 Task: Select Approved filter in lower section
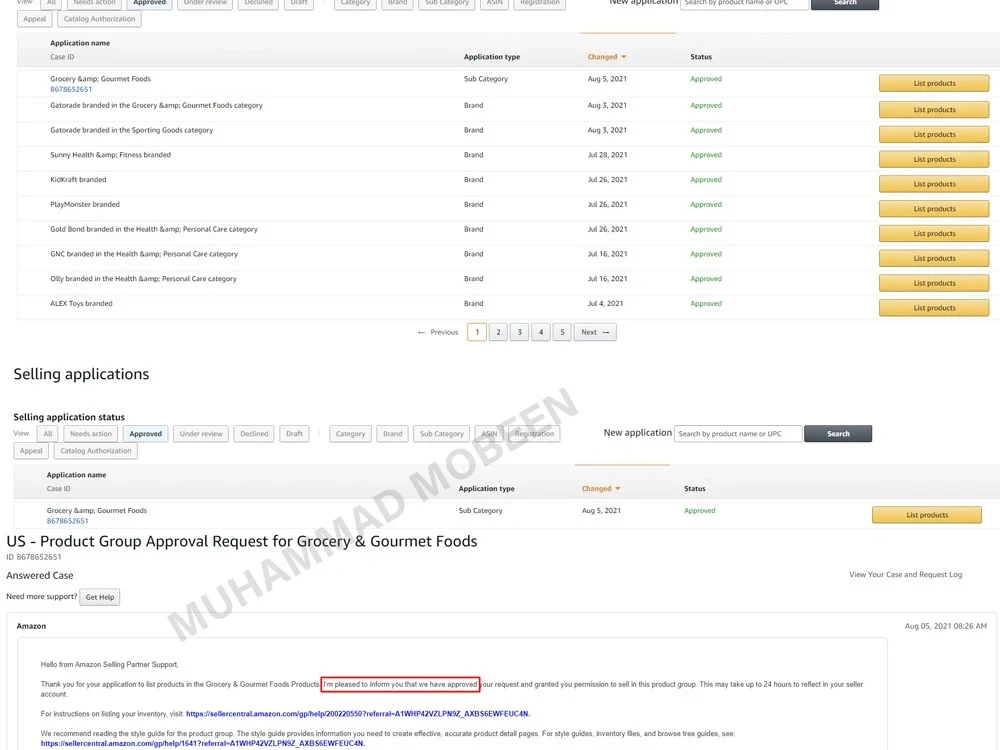tap(145, 434)
